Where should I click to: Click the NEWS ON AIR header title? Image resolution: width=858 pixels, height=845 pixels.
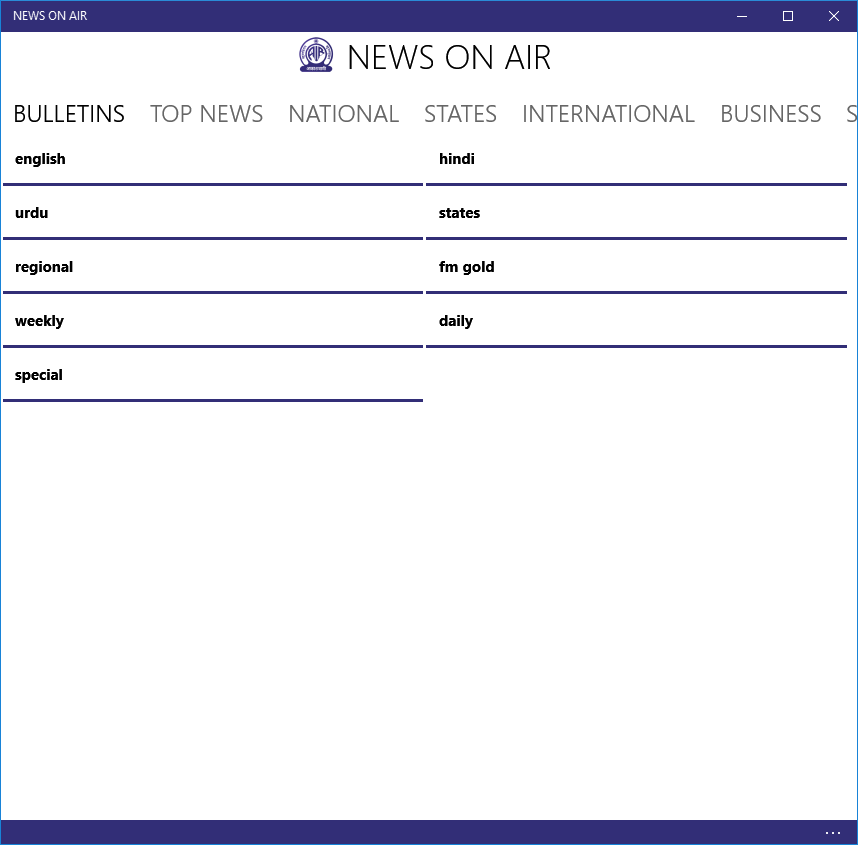[449, 57]
